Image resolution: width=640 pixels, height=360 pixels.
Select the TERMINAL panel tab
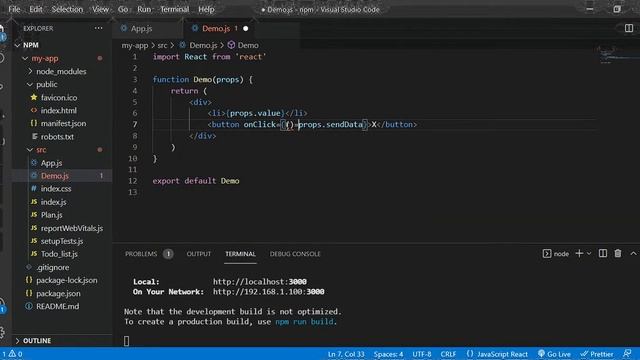tap(240, 254)
